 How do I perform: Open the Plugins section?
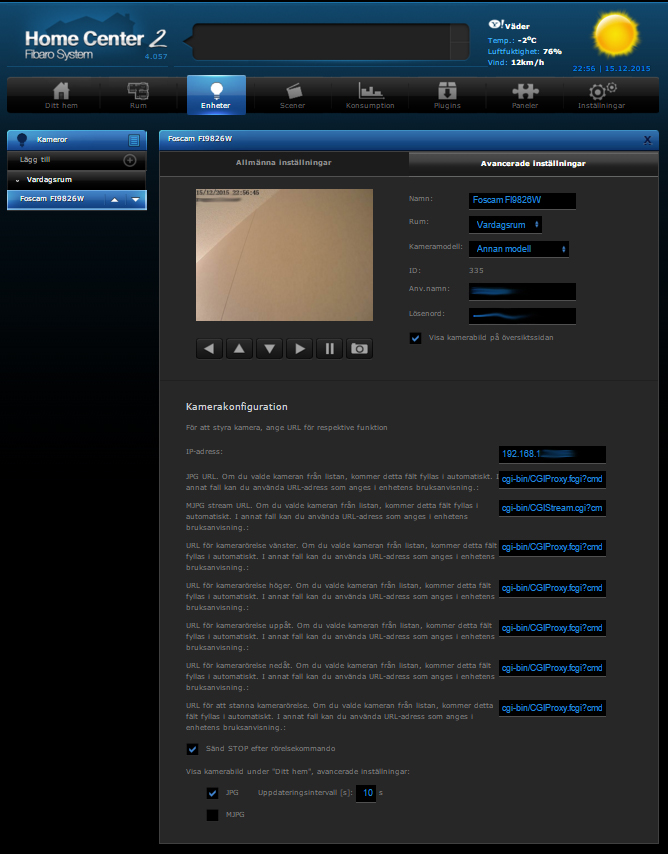(x=447, y=95)
